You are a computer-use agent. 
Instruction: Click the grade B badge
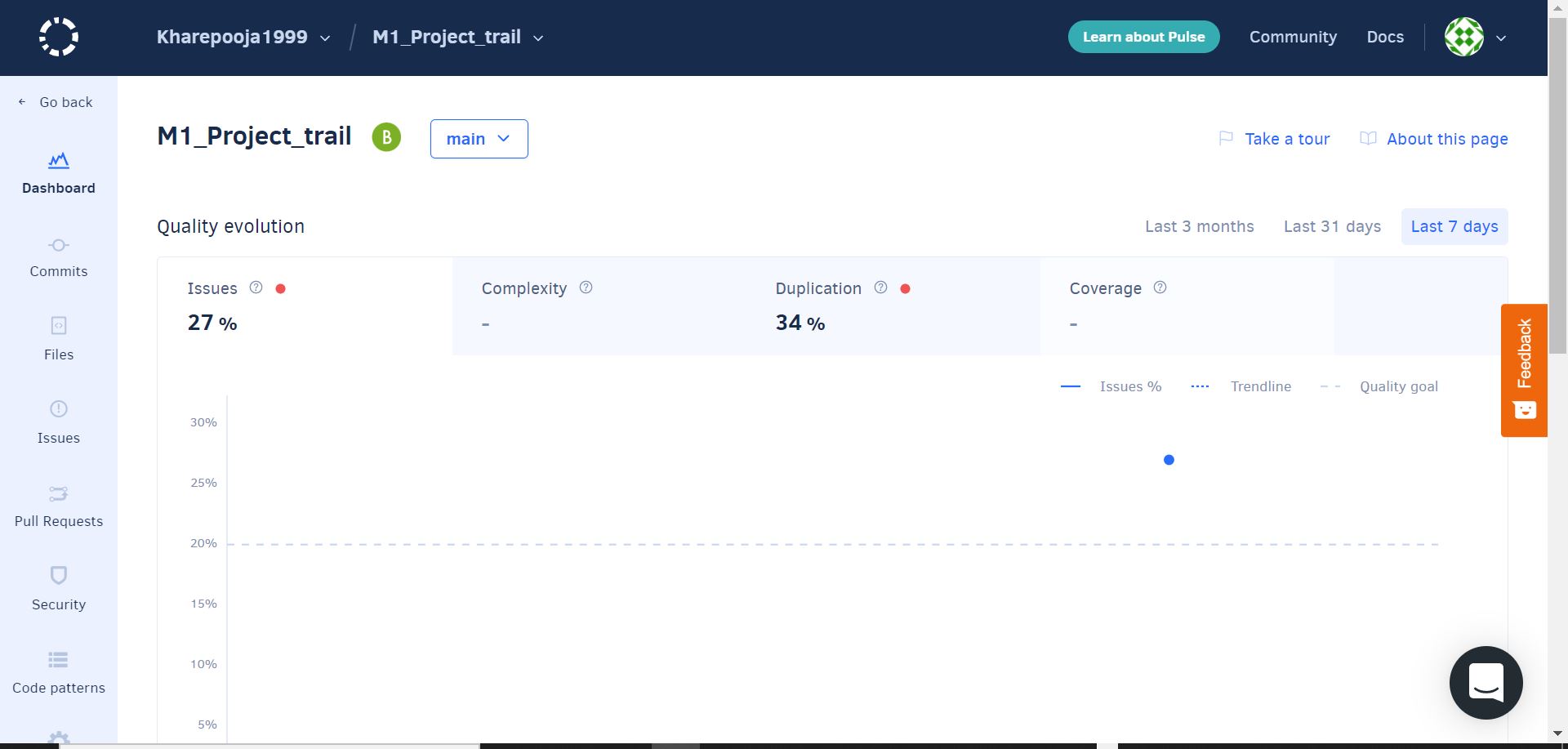(x=386, y=137)
